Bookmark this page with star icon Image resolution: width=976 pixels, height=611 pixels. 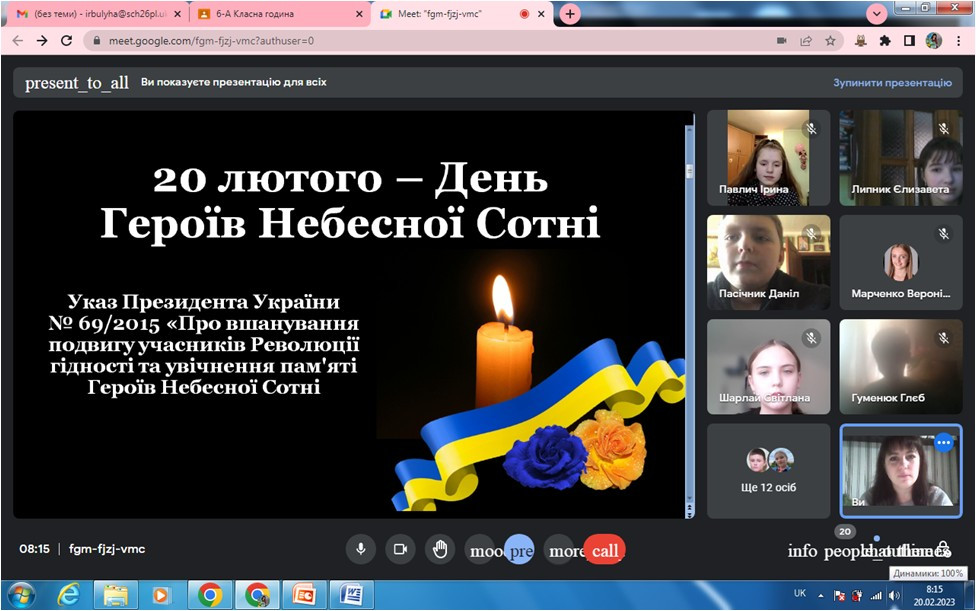(830, 41)
